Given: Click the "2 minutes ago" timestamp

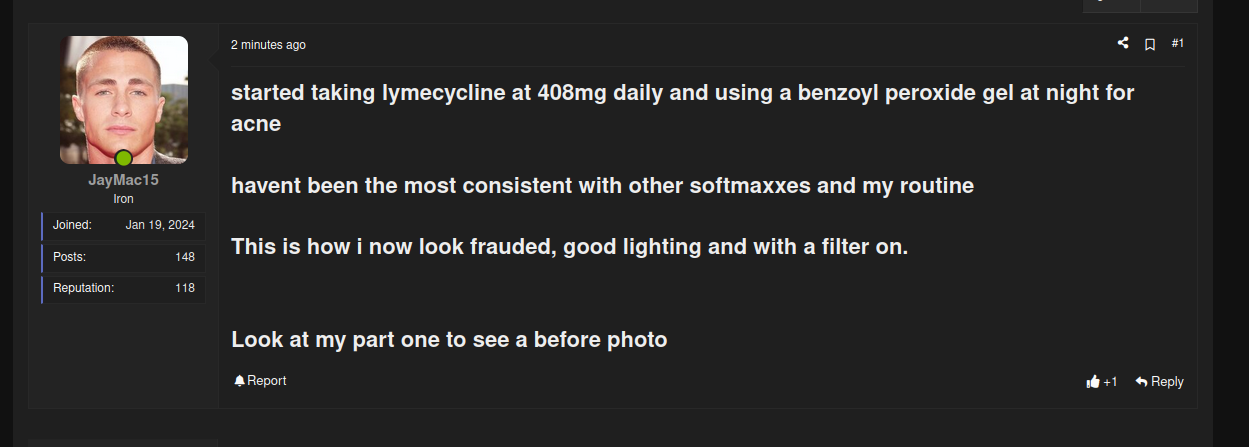Looking at the screenshot, I should 268,45.
